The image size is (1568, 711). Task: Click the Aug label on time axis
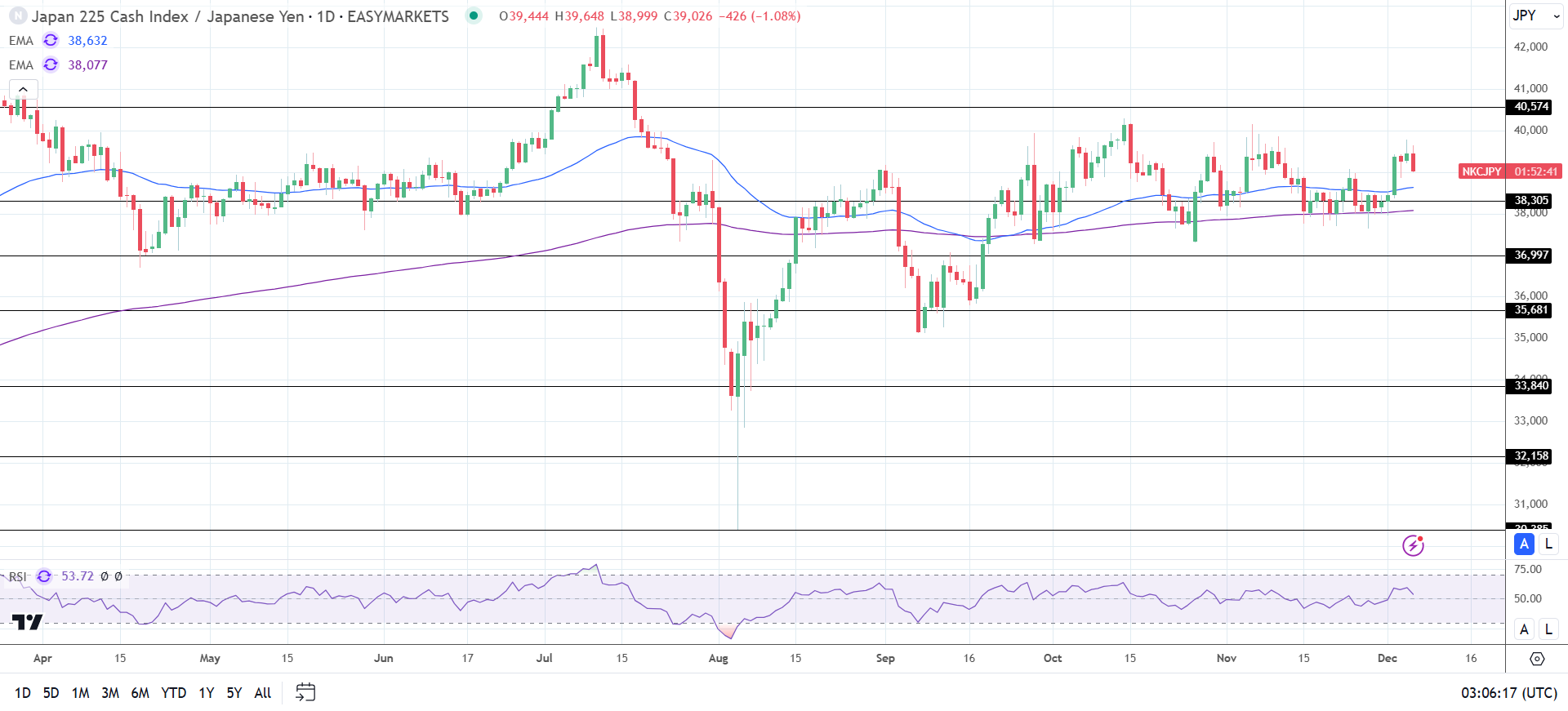[x=719, y=658]
